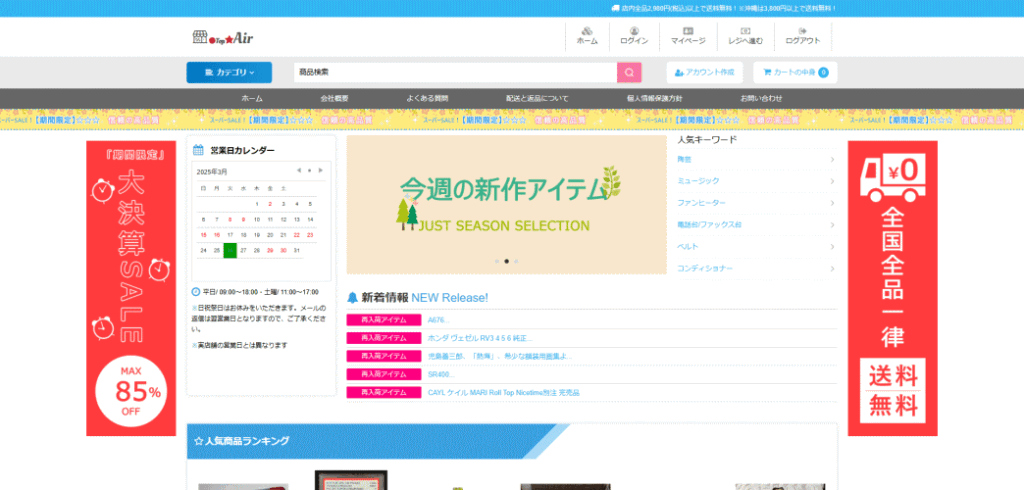Click the 商品検索 search input field
Viewport: 1024px width, 490px height.
coord(455,72)
